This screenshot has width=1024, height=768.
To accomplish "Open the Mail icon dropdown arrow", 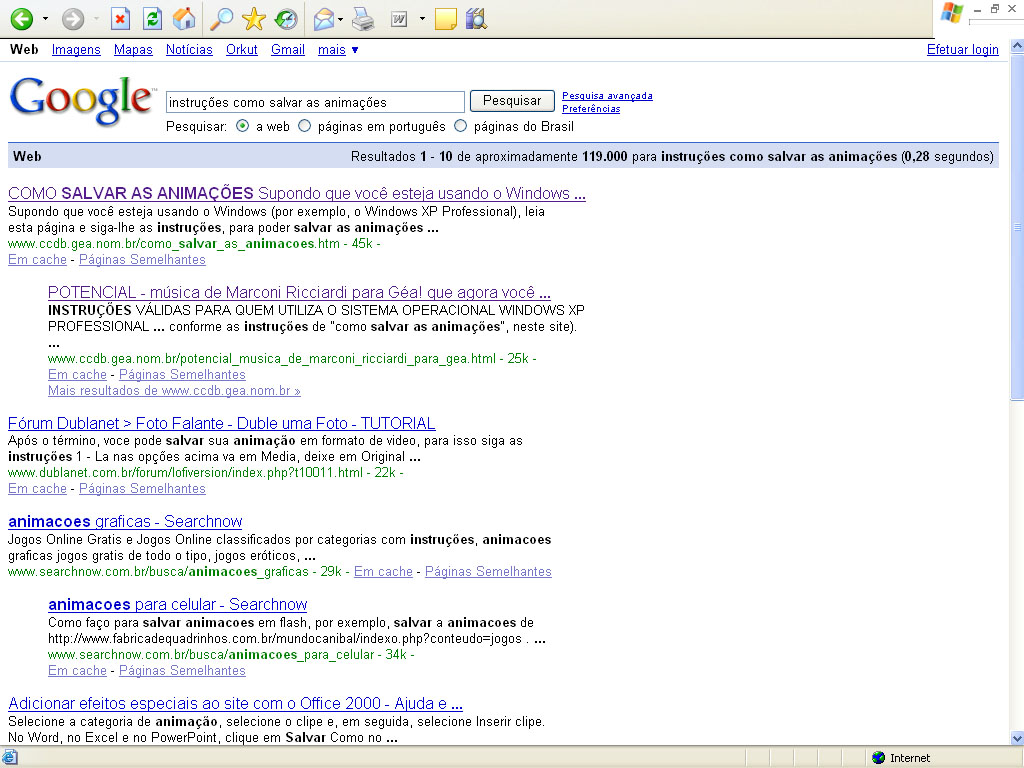I will coord(341,19).
